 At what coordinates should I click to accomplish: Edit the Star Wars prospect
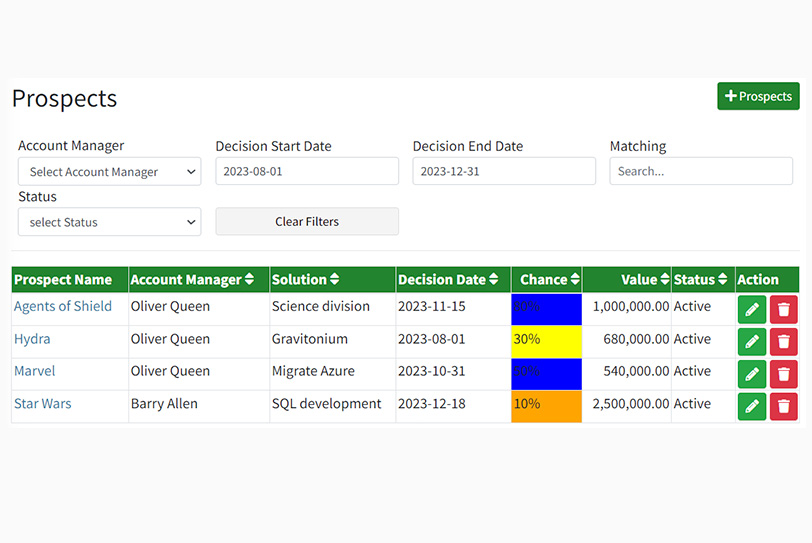pyautogui.click(x=752, y=406)
